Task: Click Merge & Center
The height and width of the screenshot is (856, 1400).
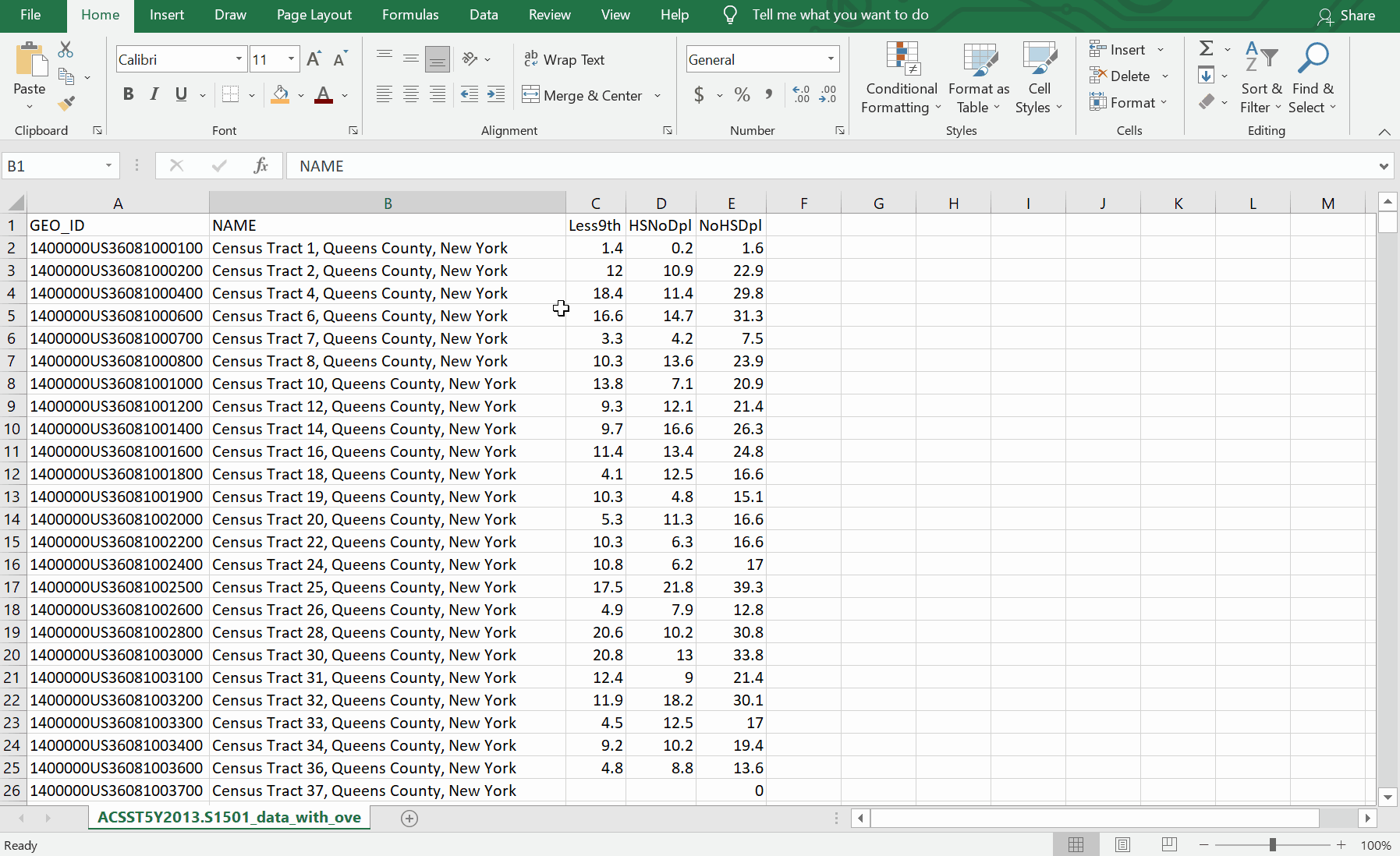Action: [x=582, y=95]
